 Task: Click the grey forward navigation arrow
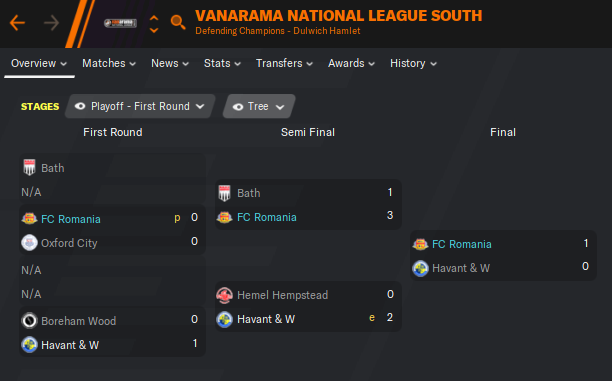(x=52, y=23)
